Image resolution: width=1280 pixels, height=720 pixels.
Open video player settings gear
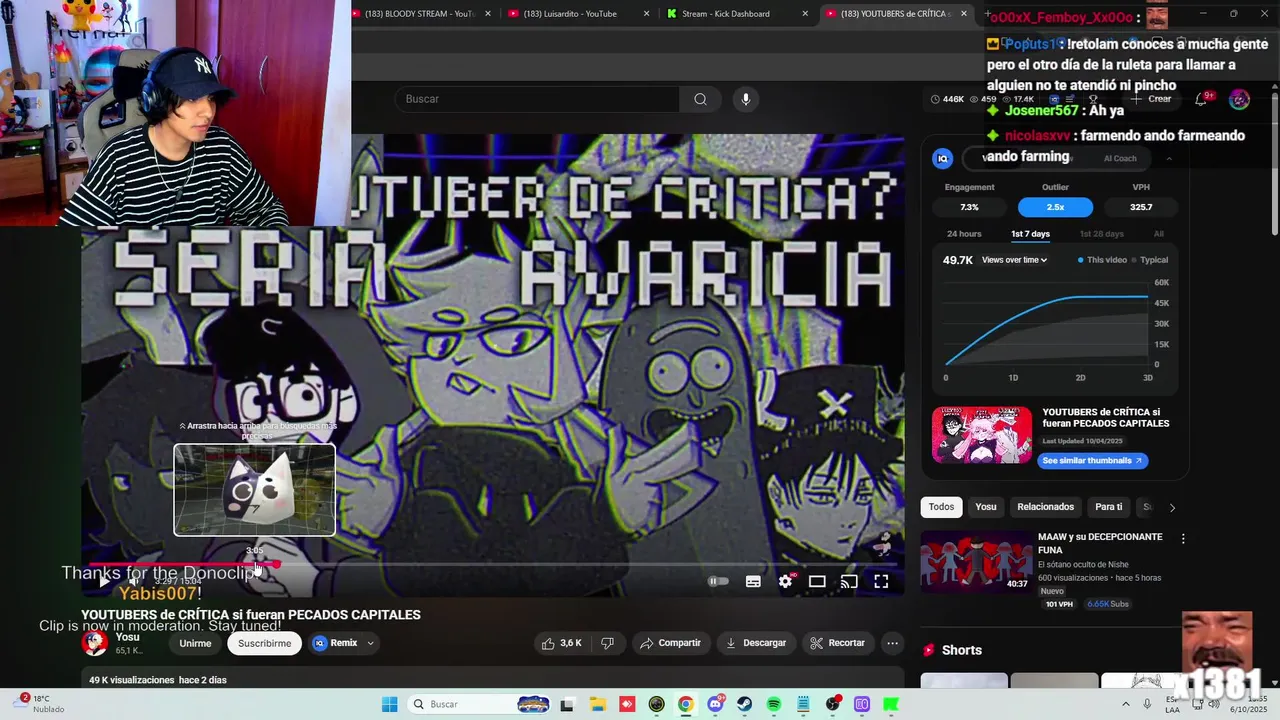786,581
